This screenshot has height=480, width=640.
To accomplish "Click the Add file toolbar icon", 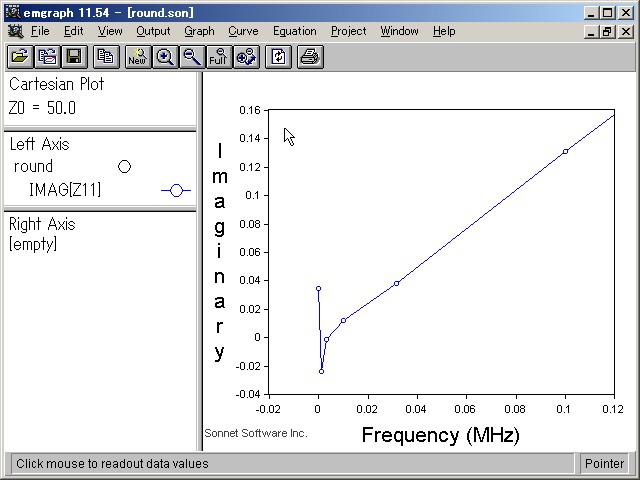I will tap(47, 57).
